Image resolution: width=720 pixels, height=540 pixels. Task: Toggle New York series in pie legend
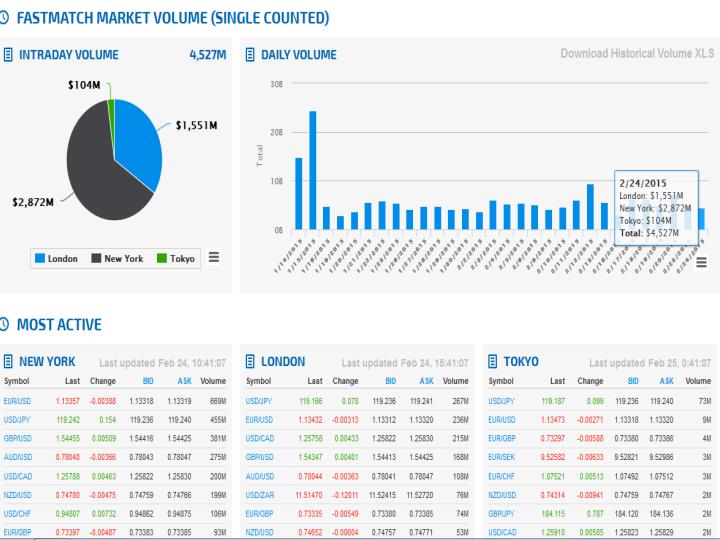point(117,259)
